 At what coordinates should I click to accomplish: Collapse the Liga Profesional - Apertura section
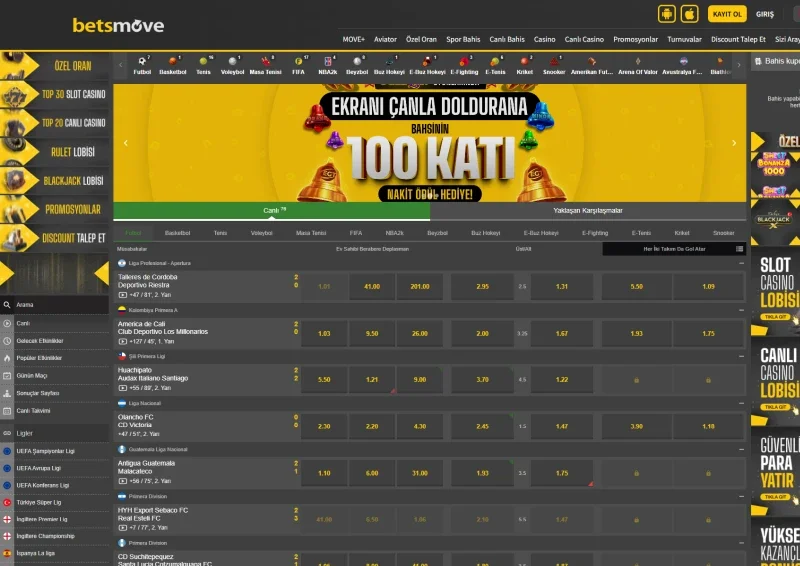pos(741,263)
